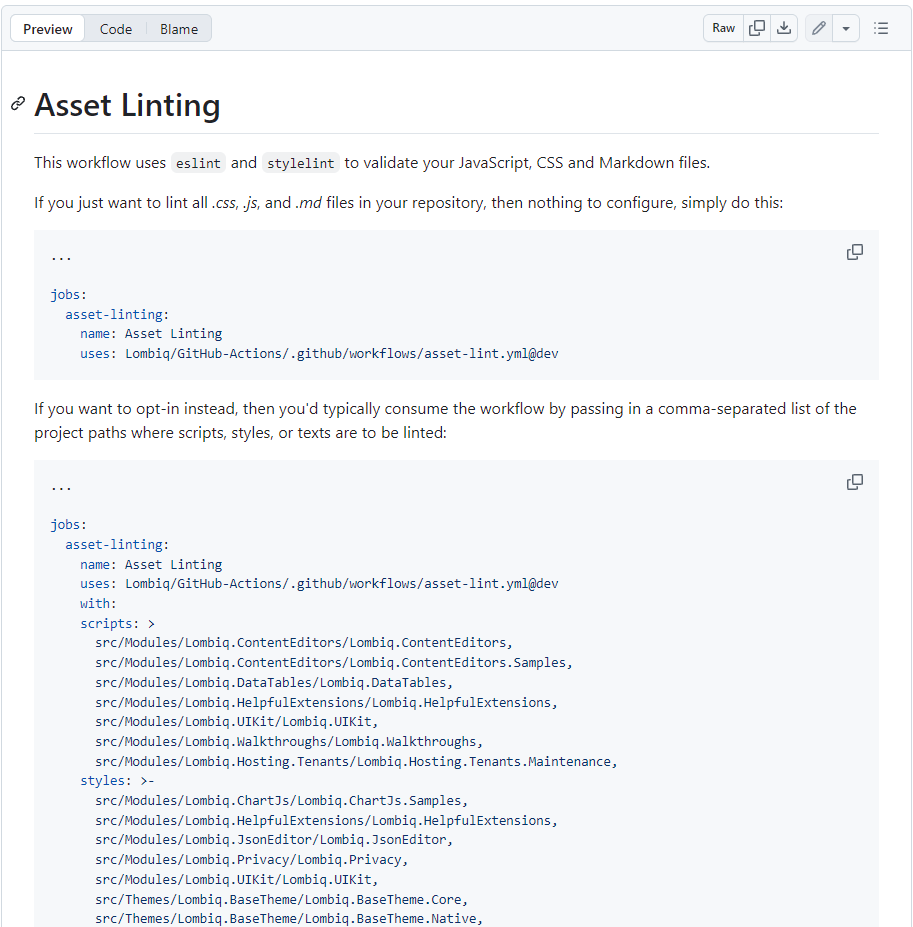This screenshot has width=913, height=927.
Task: Select the Asset Linting heading
Action: pyautogui.click(x=127, y=105)
